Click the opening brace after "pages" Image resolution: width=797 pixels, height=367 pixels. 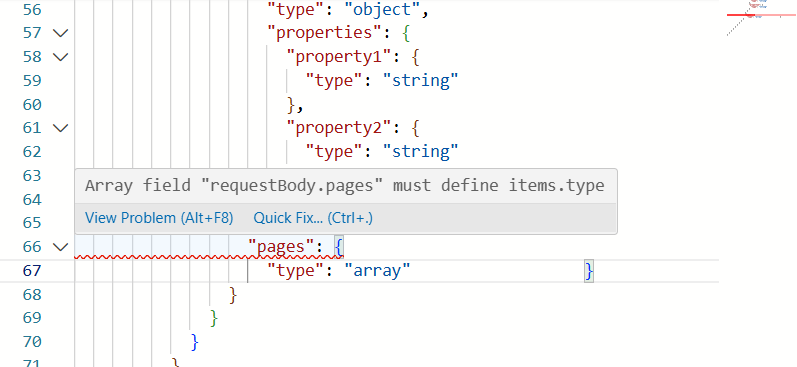(340, 247)
